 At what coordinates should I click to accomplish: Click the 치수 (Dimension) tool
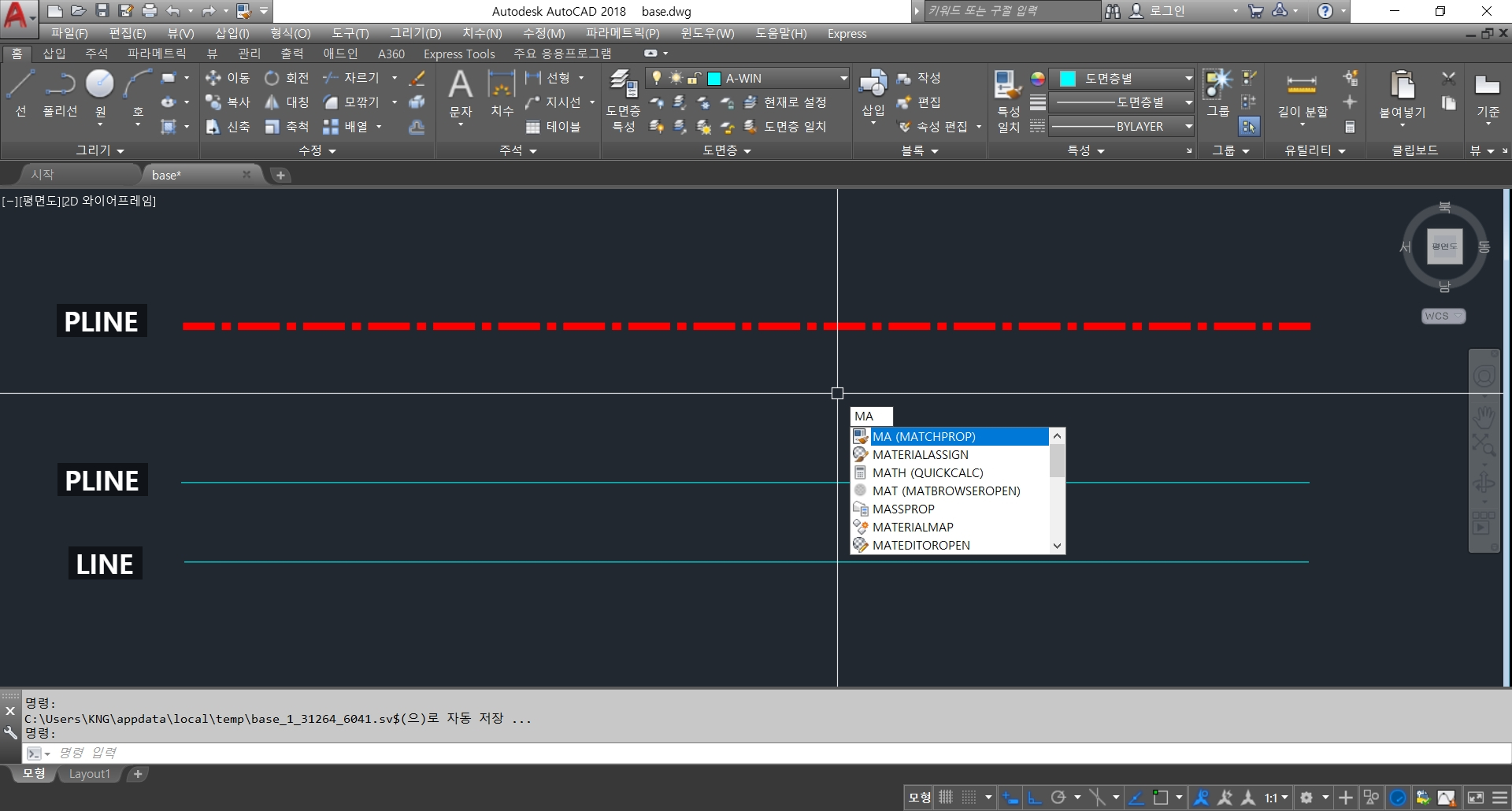coord(502,93)
